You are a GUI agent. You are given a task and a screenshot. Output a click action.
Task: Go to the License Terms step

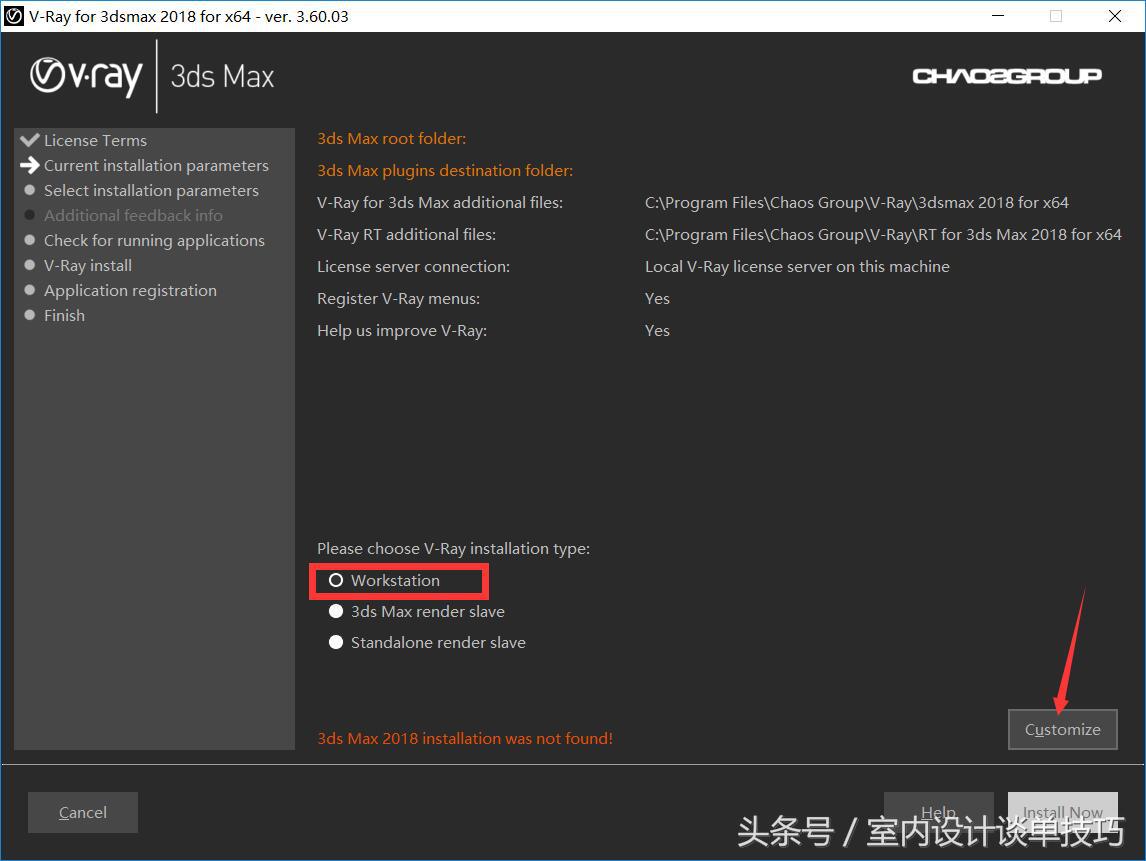point(95,140)
